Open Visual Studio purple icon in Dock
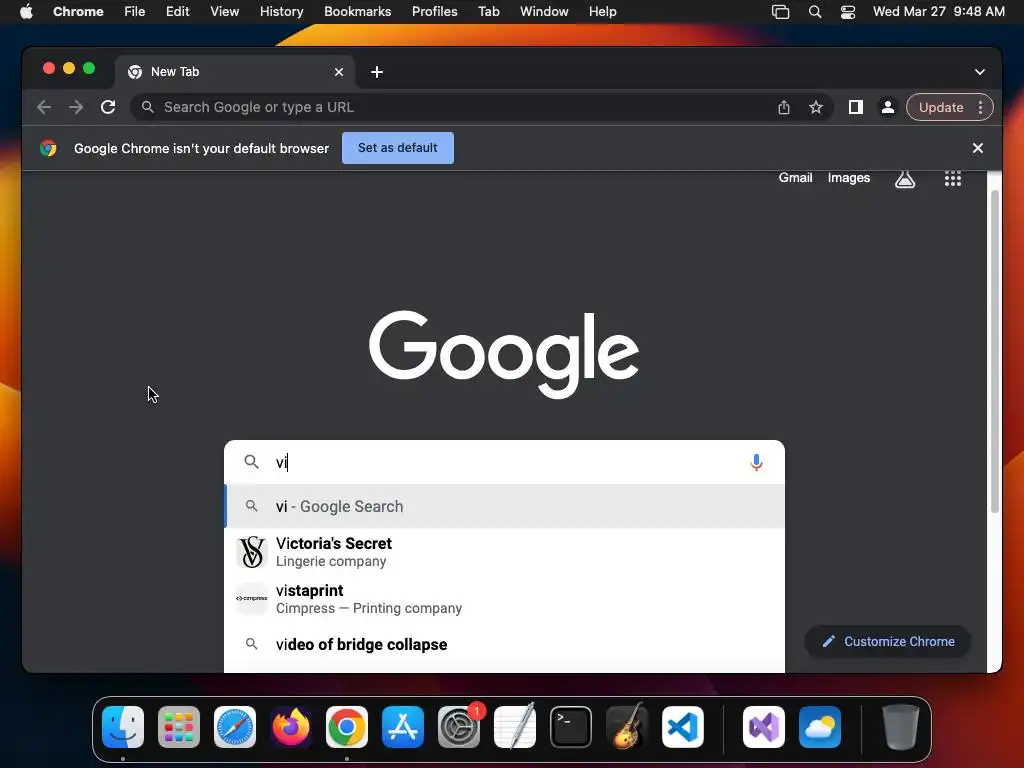This screenshot has height=768, width=1024. [x=764, y=726]
